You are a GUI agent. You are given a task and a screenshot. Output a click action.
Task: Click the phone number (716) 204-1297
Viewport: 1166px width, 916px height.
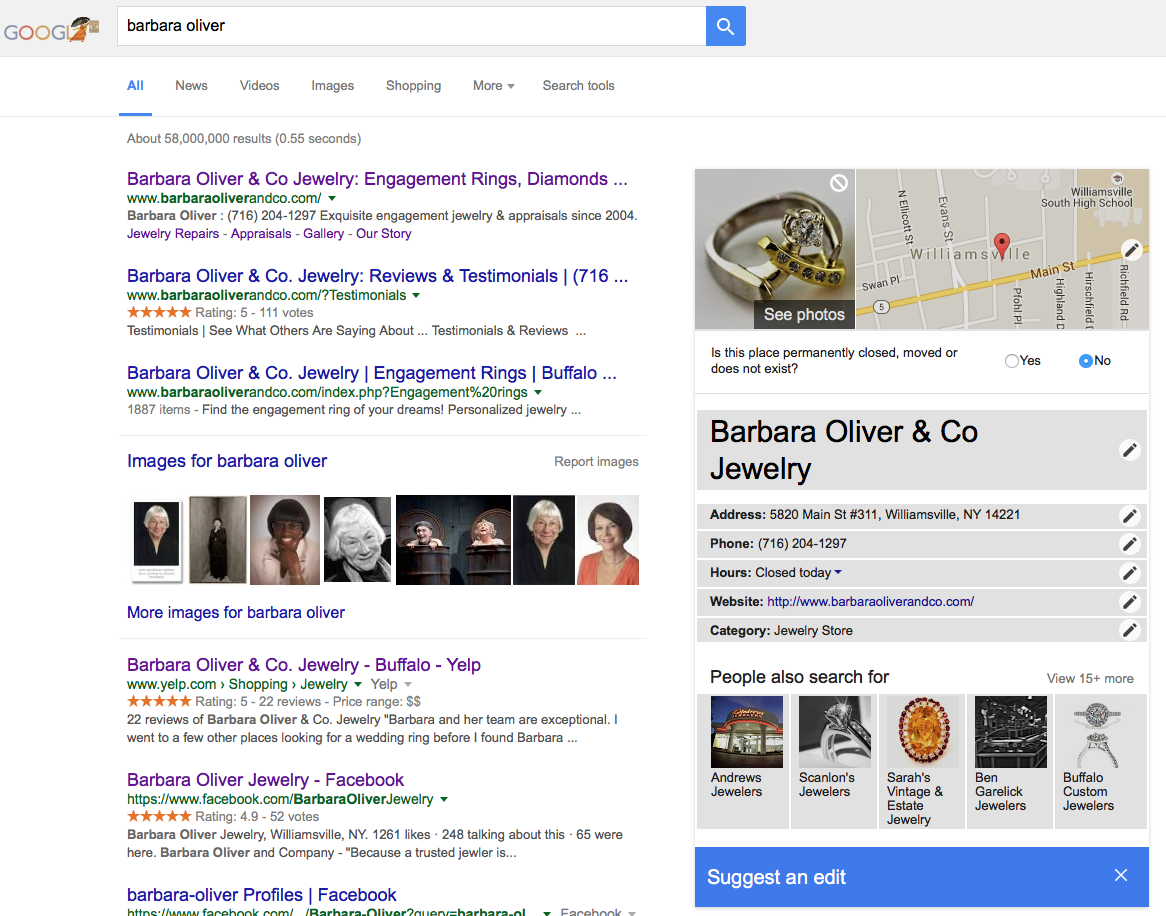(802, 544)
